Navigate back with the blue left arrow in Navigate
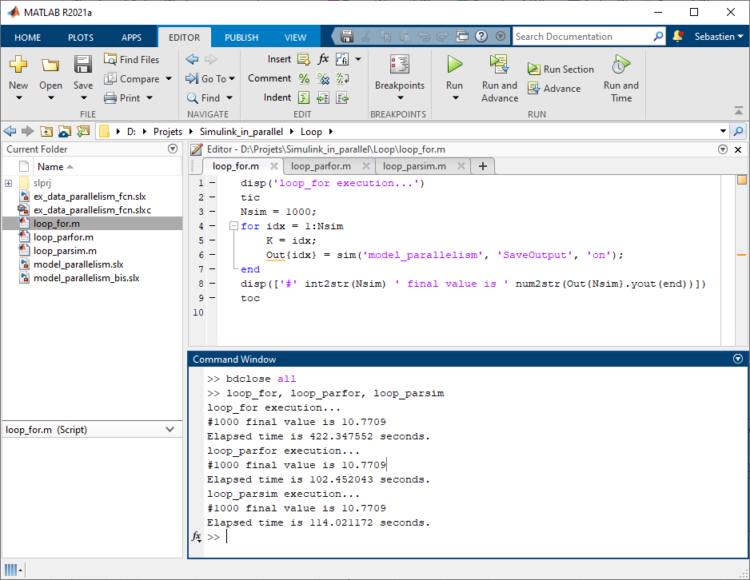 tap(192, 59)
